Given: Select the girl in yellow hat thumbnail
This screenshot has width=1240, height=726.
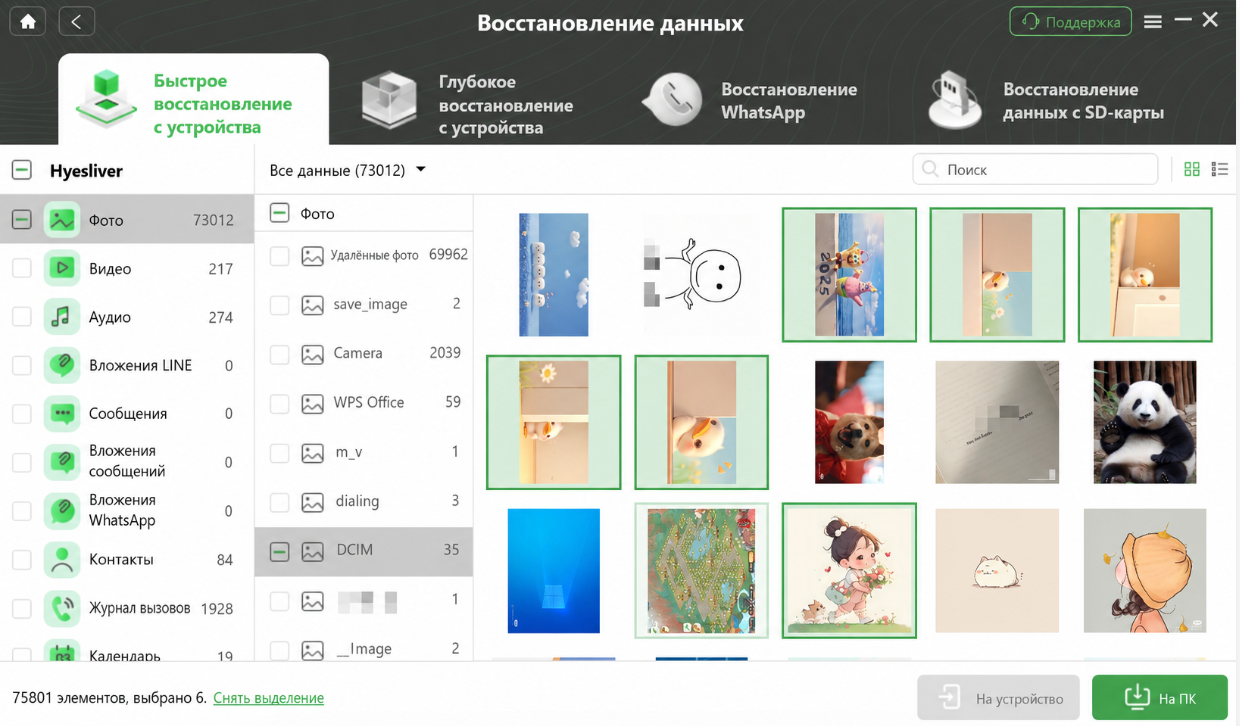Looking at the screenshot, I should pos(1145,570).
